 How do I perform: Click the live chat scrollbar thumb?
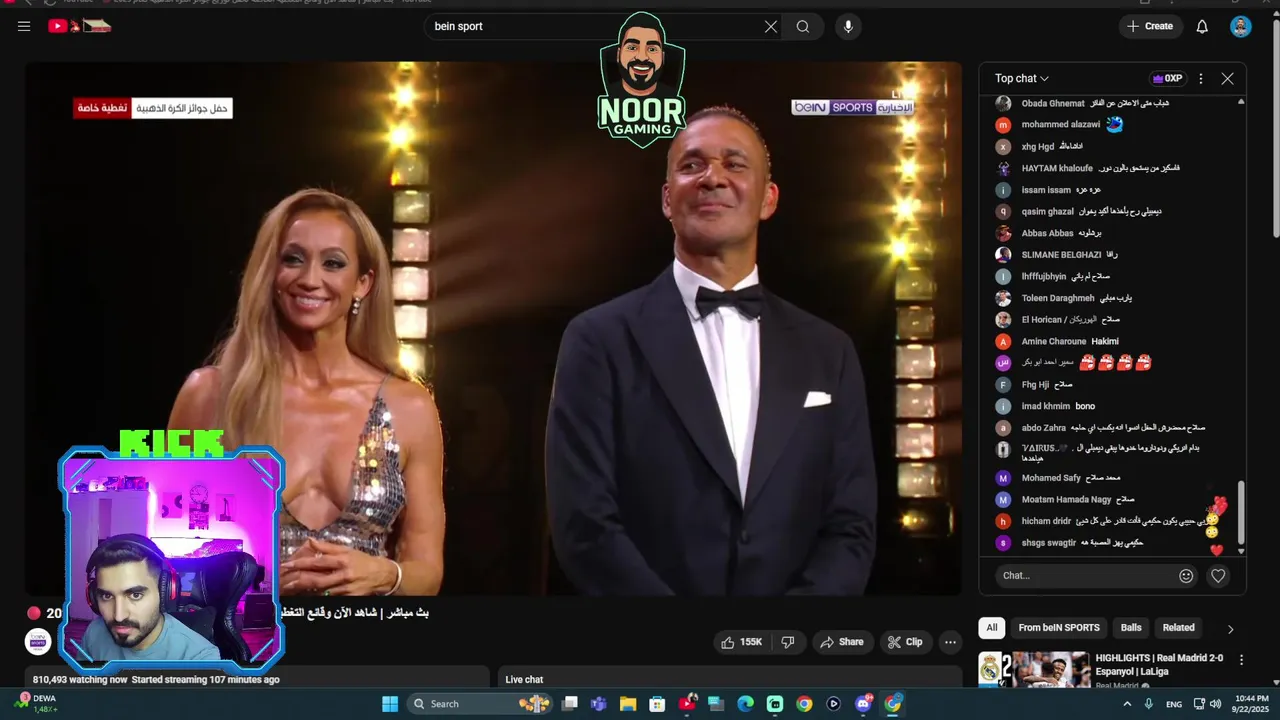point(1241,512)
